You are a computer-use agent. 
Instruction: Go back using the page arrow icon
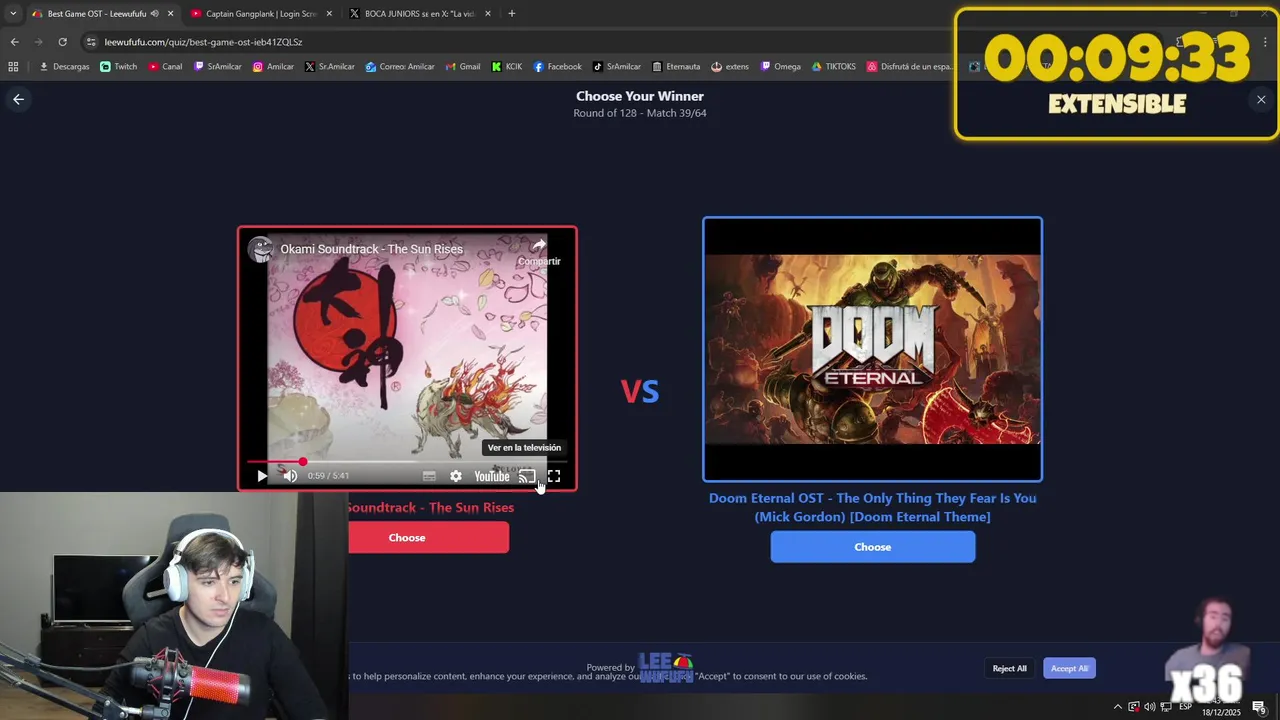18,99
